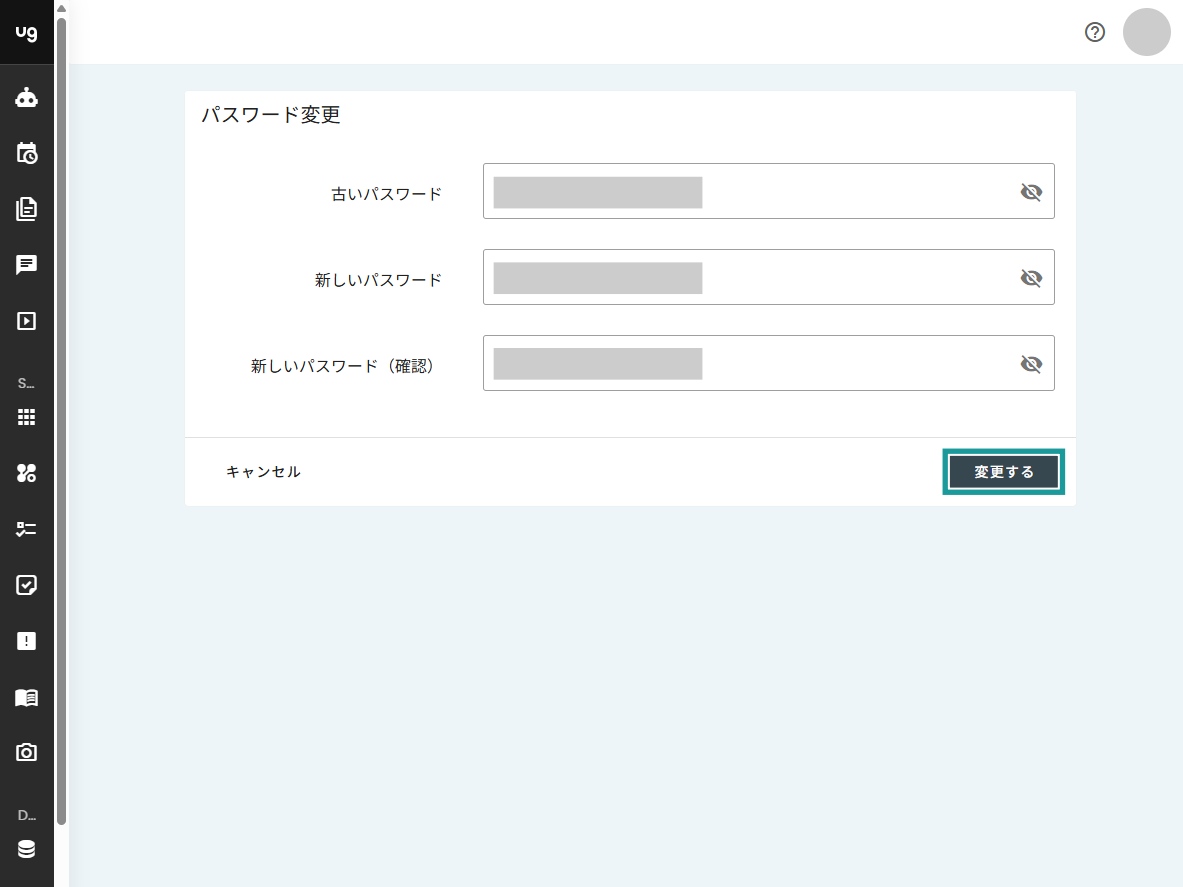Reveal the 古いパスワード field text
1183x887 pixels.
click(1031, 192)
